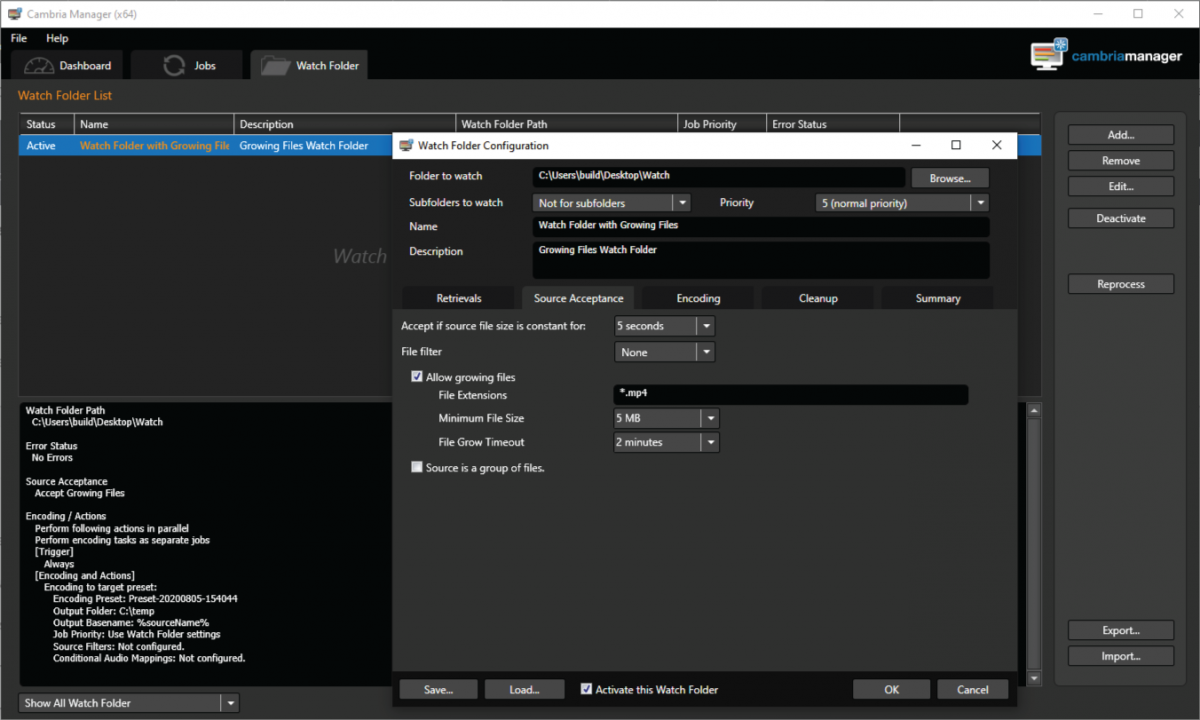Toggle Activate this Watch Folder checkbox
Image resolution: width=1200 pixels, height=720 pixels.
pyautogui.click(x=587, y=689)
